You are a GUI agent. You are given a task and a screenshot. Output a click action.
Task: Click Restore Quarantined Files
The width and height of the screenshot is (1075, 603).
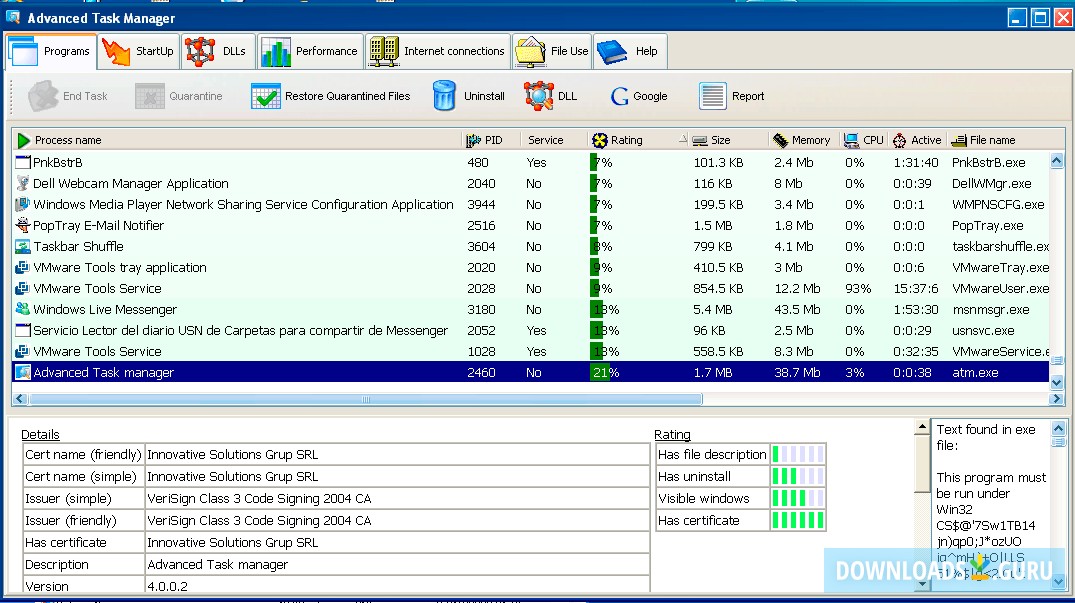[x=330, y=96]
